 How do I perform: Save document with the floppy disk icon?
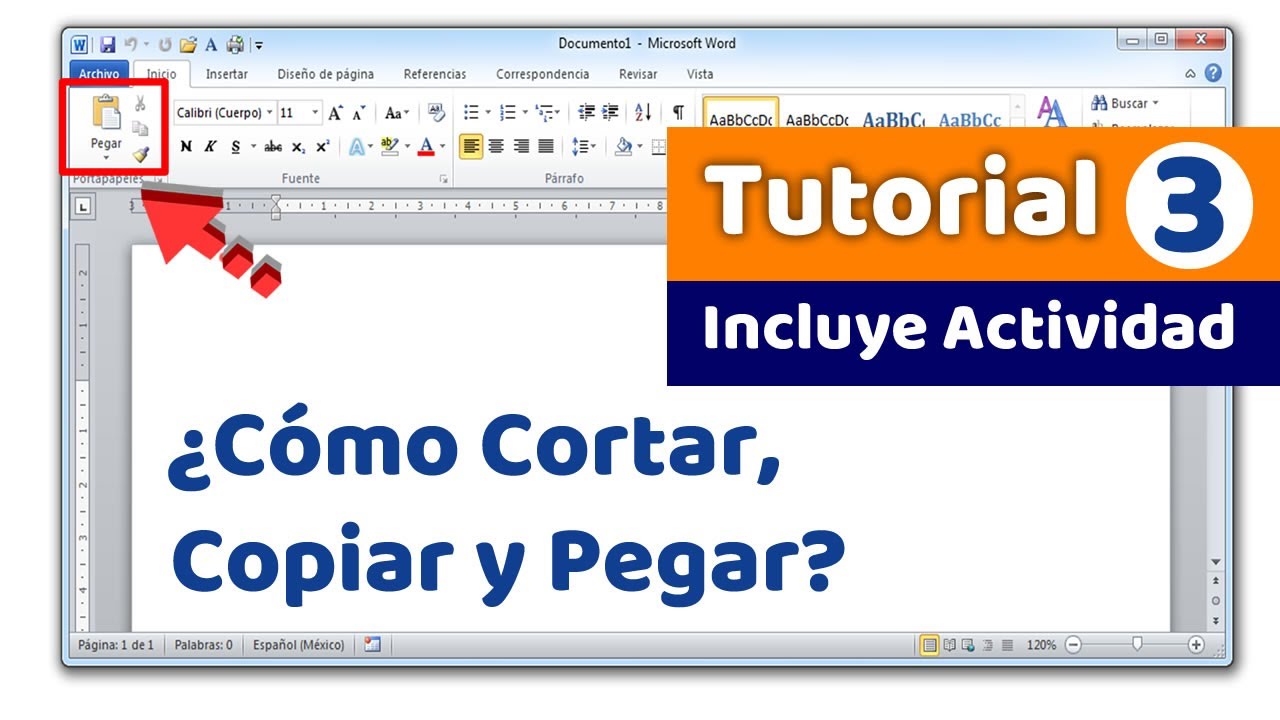point(108,44)
